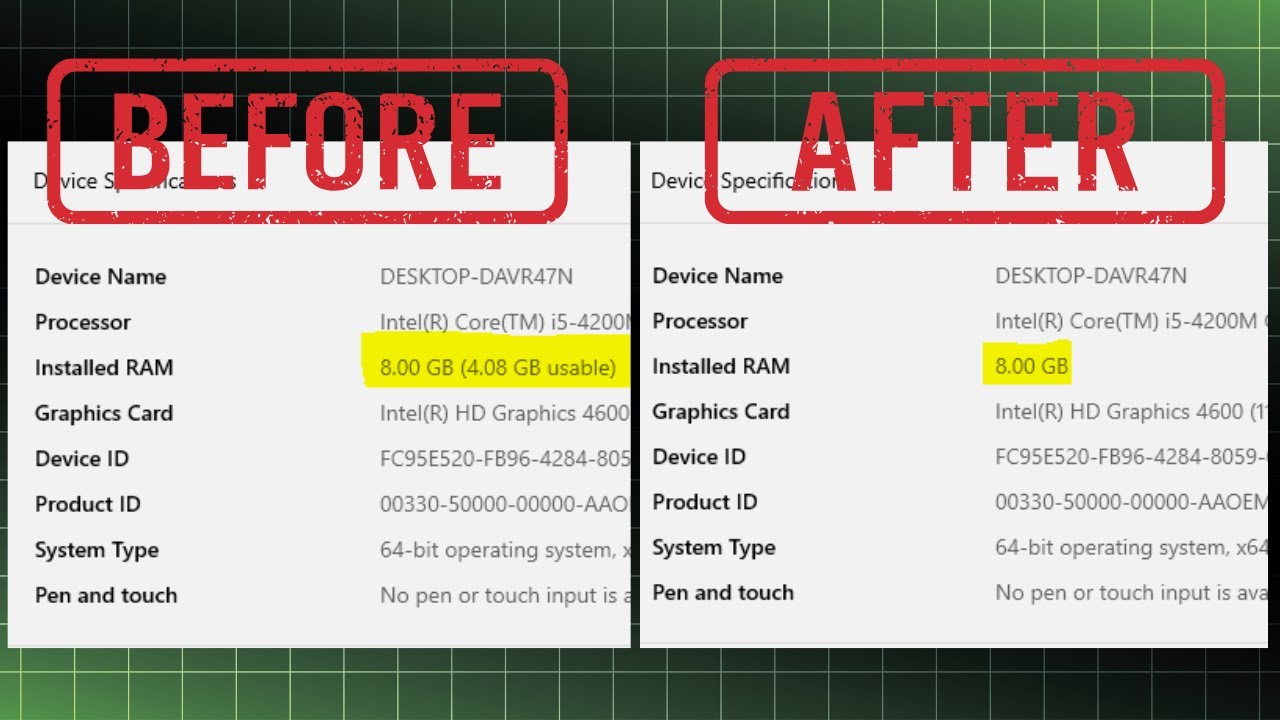Click Device Specifications heading in After panel
1280x720 pixels.
click(x=746, y=181)
